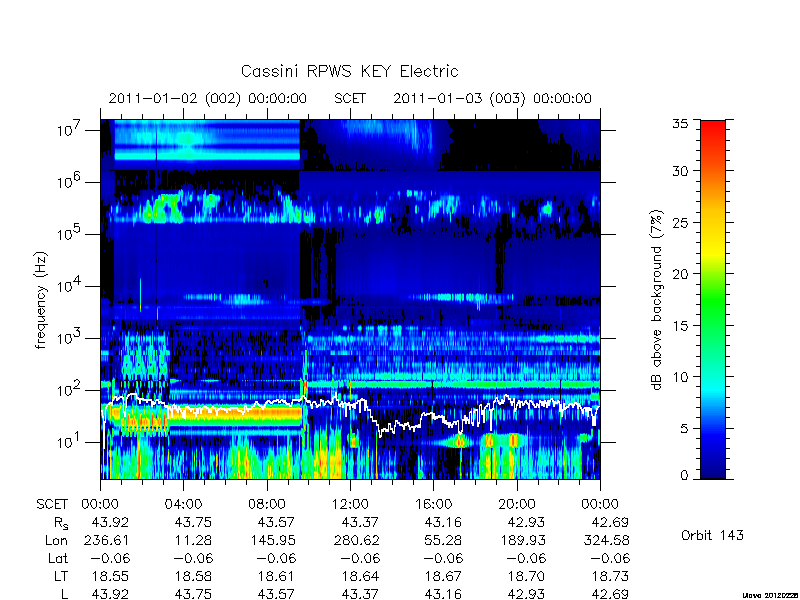The height and width of the screenshot is (600, 800).
Task: Click the time axis label '16:00'
Action: pyautogui.click(x=433, y=504)
